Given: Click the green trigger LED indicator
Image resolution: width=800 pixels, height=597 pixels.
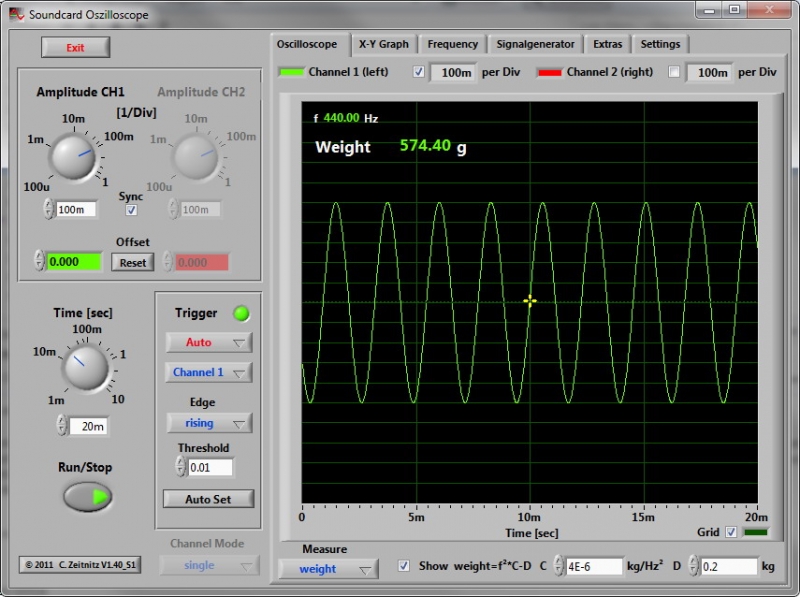Looking at the screenshot, I should (241, 314).
